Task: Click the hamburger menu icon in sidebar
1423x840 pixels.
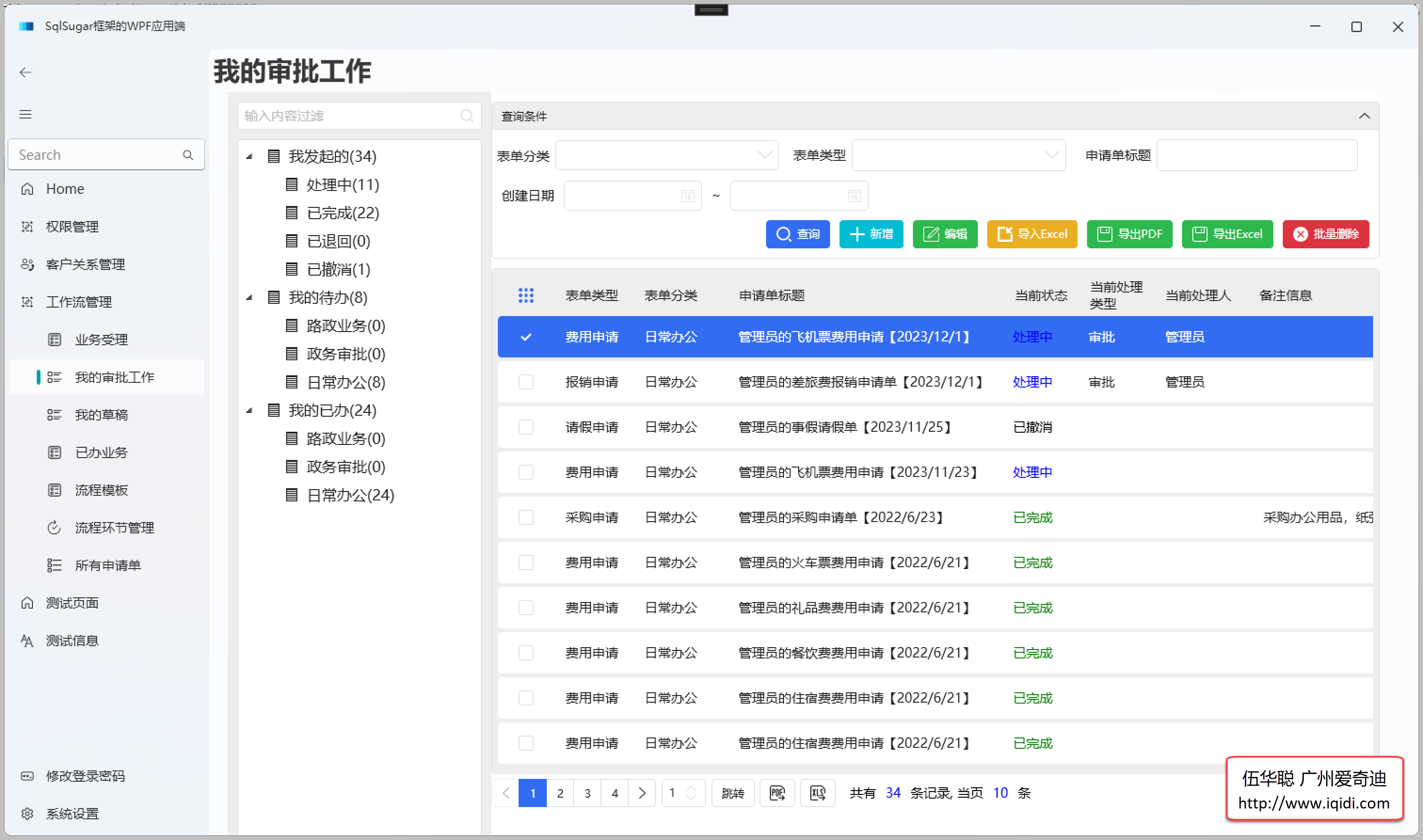Action: coord(25,114)
